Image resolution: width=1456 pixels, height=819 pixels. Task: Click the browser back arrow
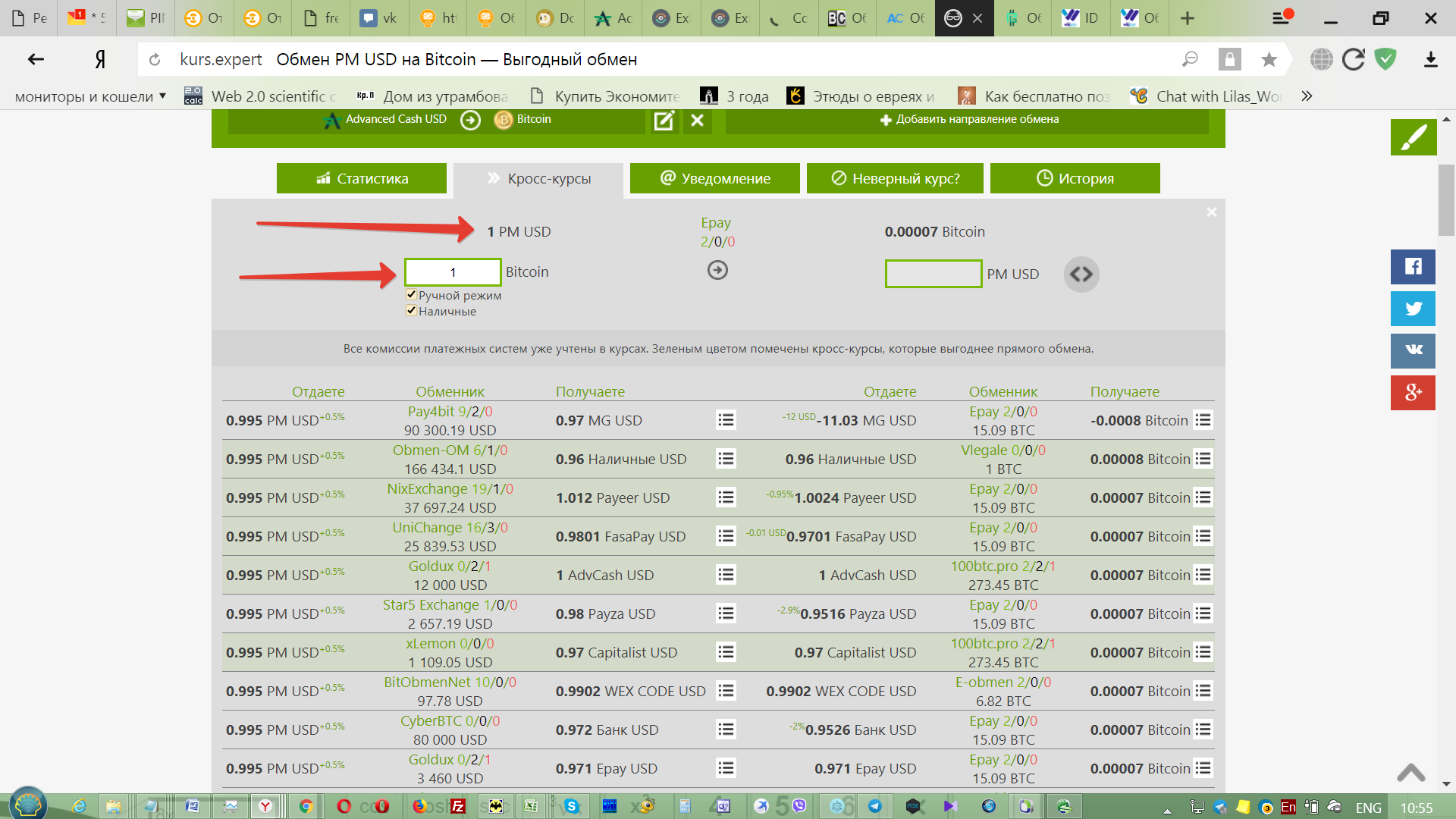36,59
